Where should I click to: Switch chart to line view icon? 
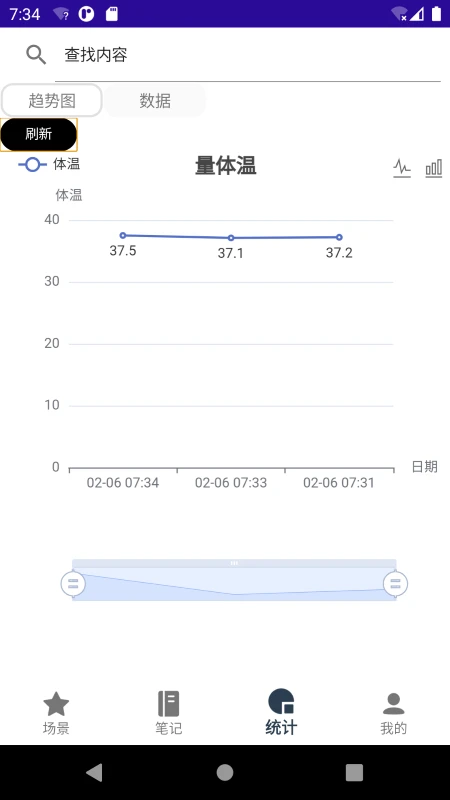click(402, 168)
